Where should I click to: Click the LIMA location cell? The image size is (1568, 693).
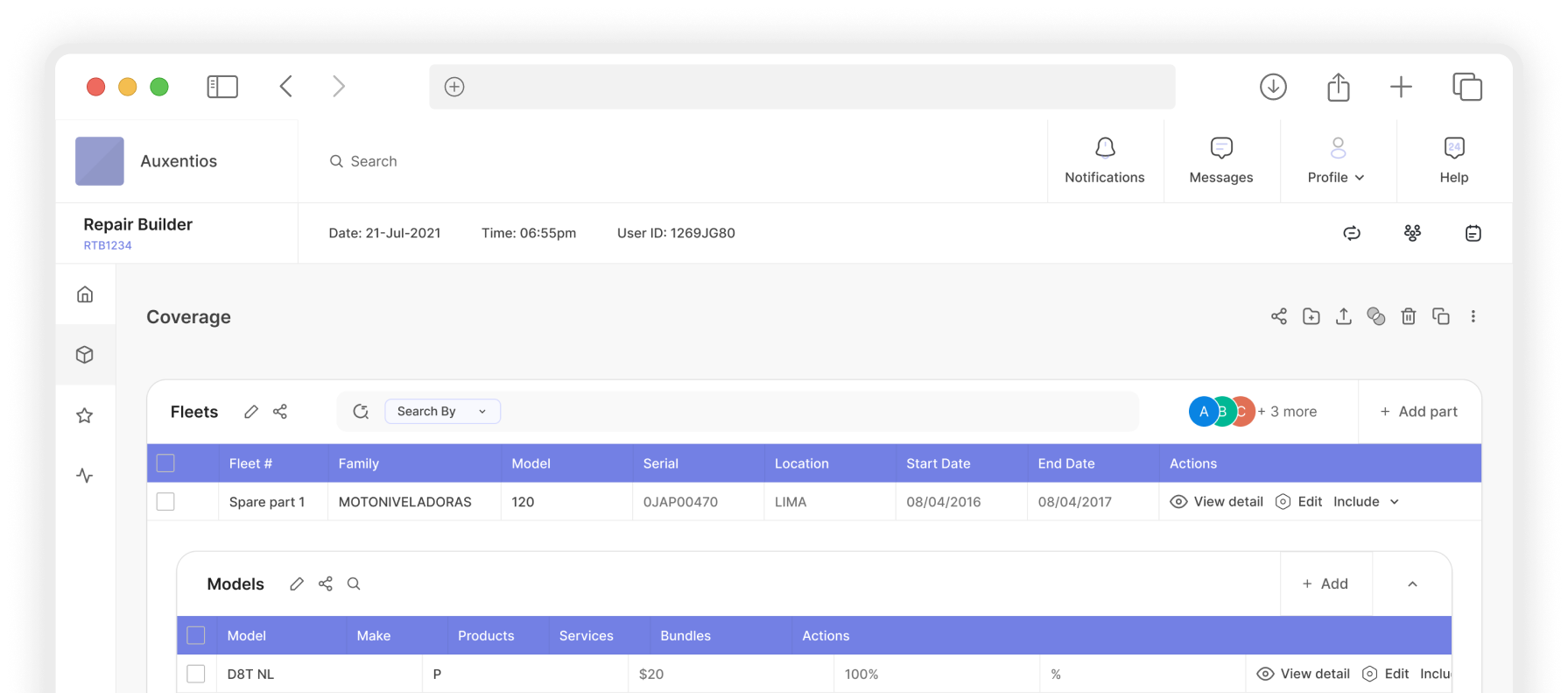click(791, 502)
